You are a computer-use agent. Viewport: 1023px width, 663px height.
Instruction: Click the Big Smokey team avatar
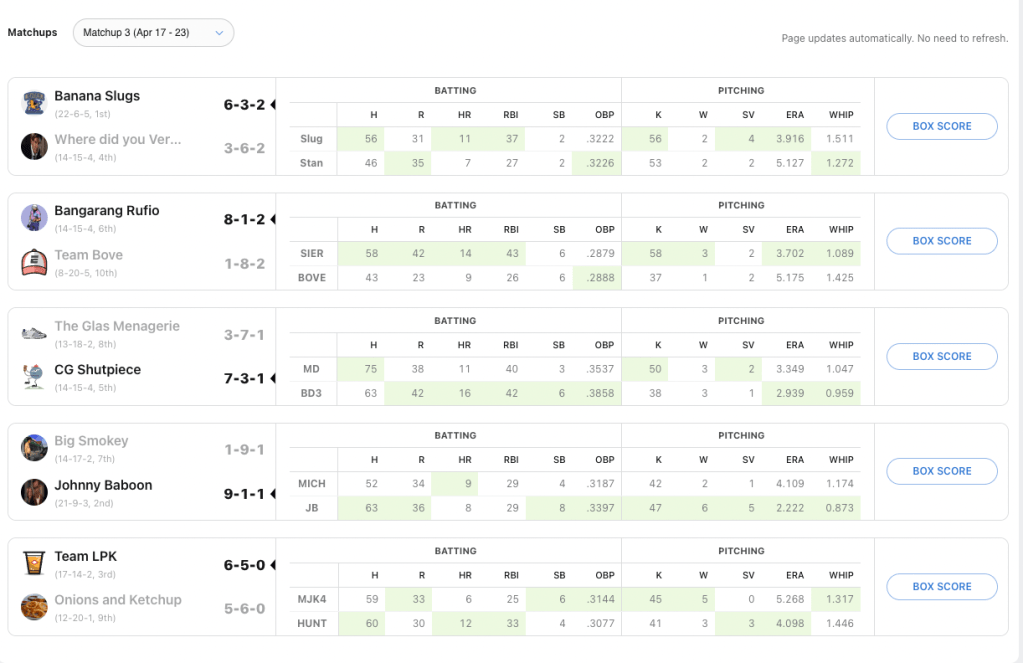pyautogui.click(x=35, y=447)
